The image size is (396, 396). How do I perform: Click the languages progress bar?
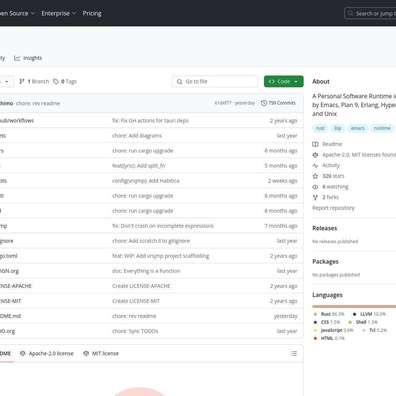point(354,306)
